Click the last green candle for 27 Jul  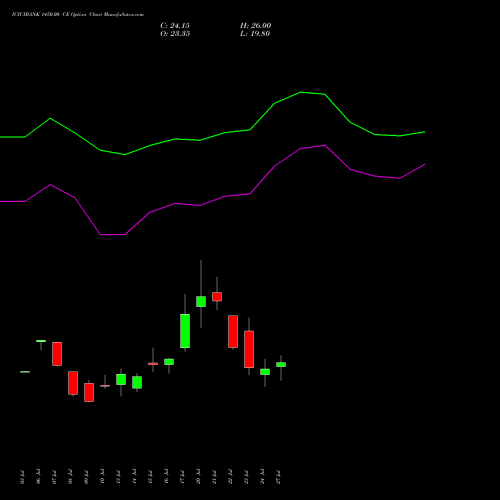(x=281, y=364)
